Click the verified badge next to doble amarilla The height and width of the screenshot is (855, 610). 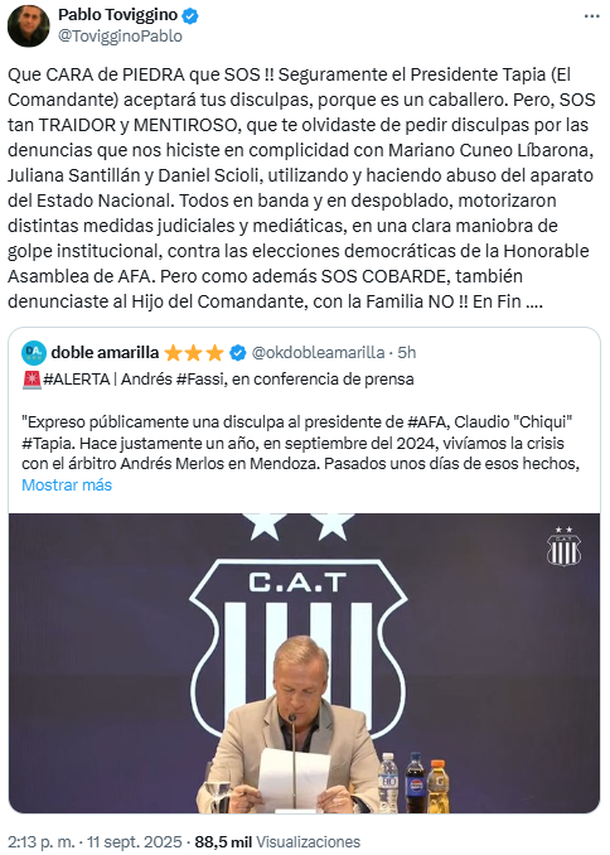pyautogui.click(x=238, y=352)
